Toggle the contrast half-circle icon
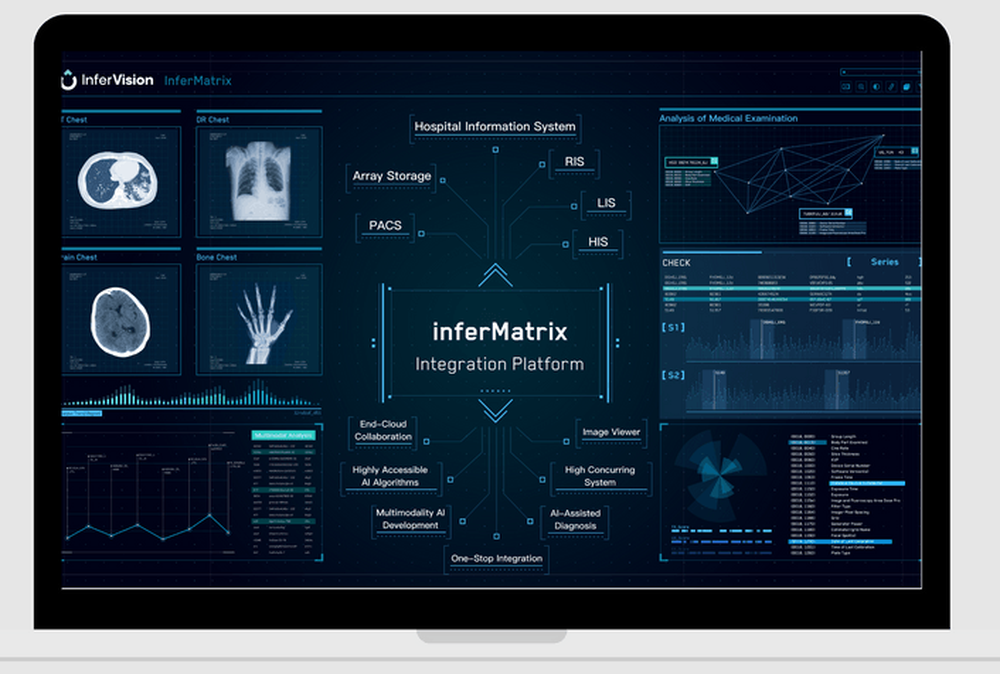 tap(876, 87)
